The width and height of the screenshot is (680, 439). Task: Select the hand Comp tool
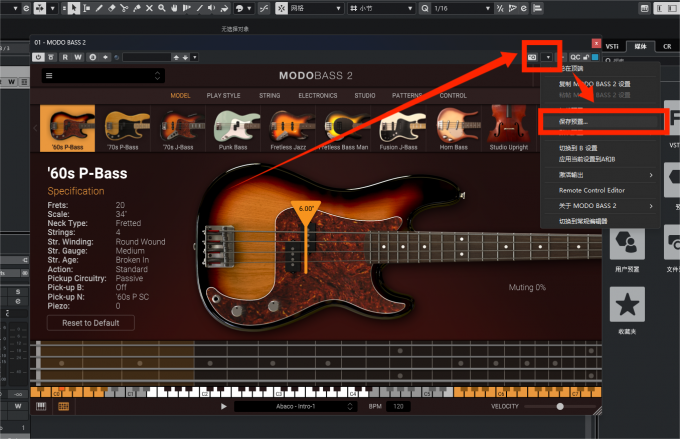pyautogui.click(x=174, y=8)
